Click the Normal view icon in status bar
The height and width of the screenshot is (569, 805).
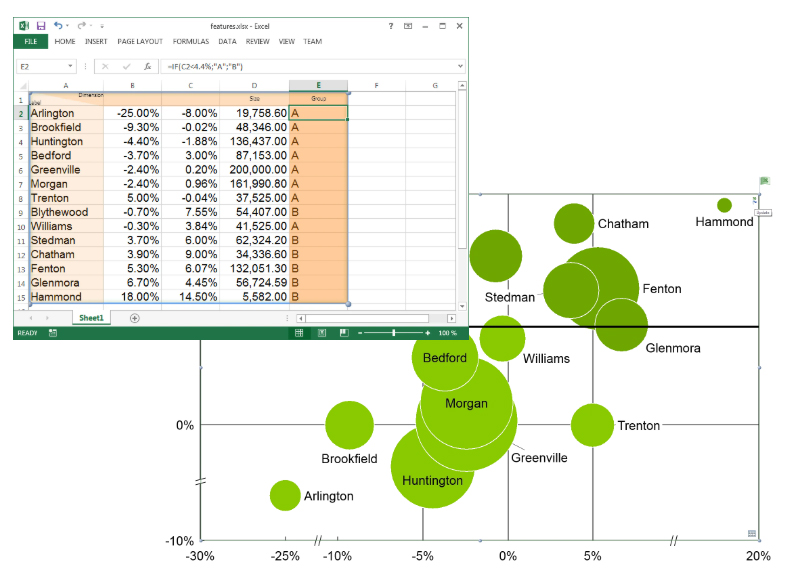tap(299, 332)
